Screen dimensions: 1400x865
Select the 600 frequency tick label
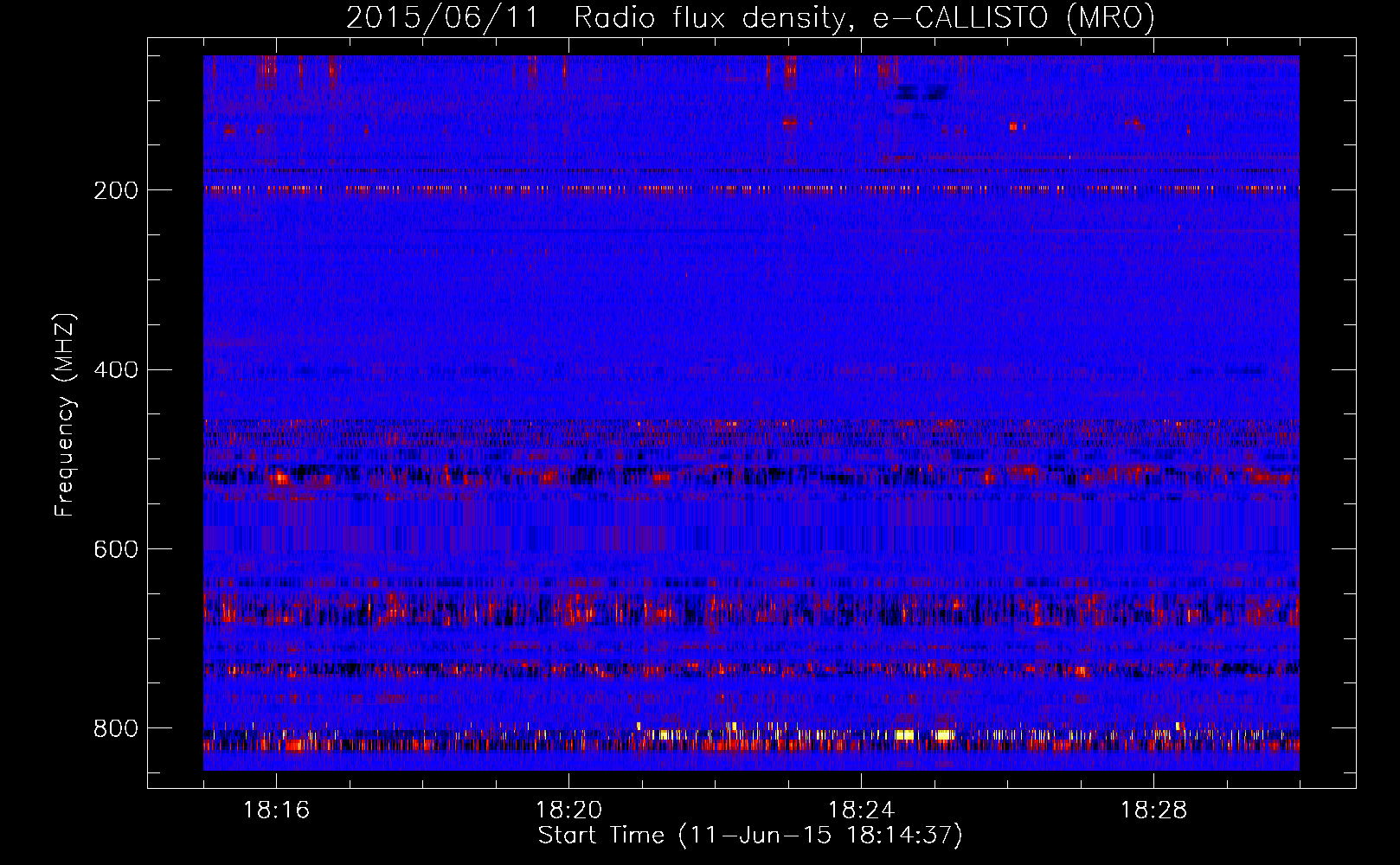116,550
